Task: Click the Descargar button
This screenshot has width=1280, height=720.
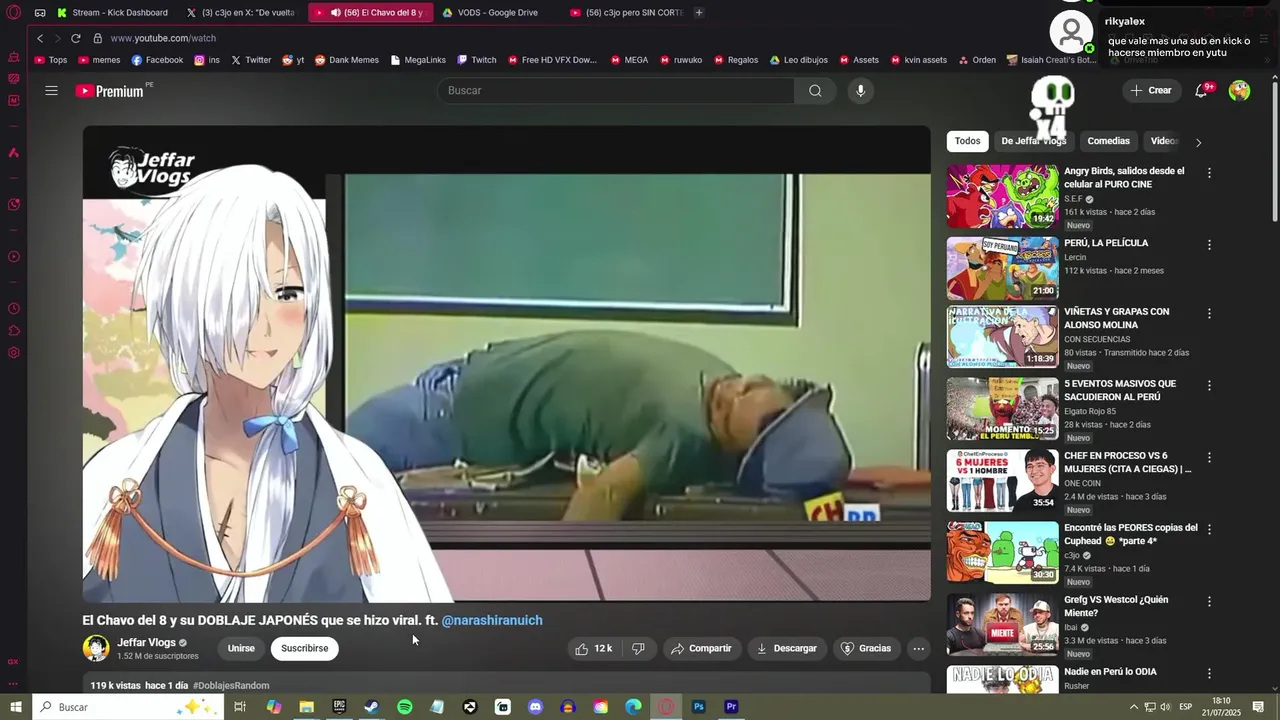Action: coord(787,649)
